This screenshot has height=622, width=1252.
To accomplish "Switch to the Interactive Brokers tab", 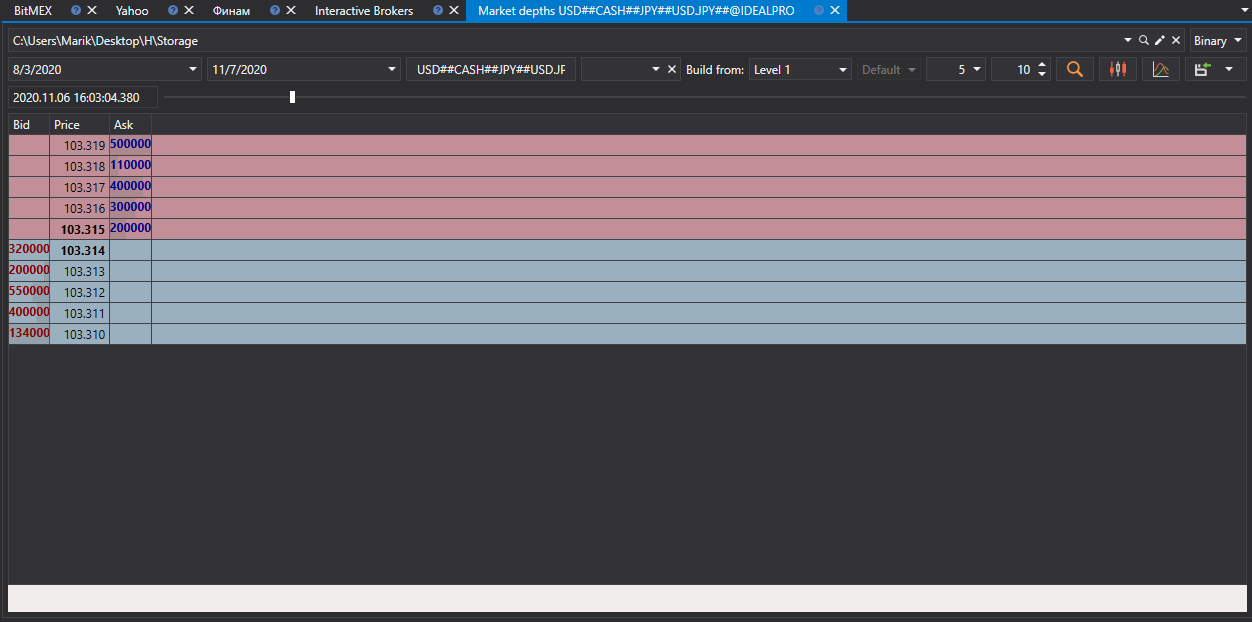I will tap(364, 11).
